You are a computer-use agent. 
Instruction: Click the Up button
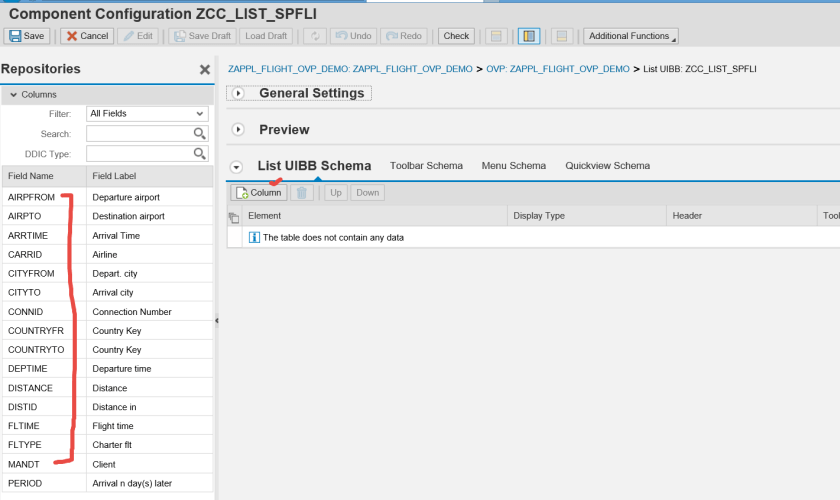(x=336, y=192)
